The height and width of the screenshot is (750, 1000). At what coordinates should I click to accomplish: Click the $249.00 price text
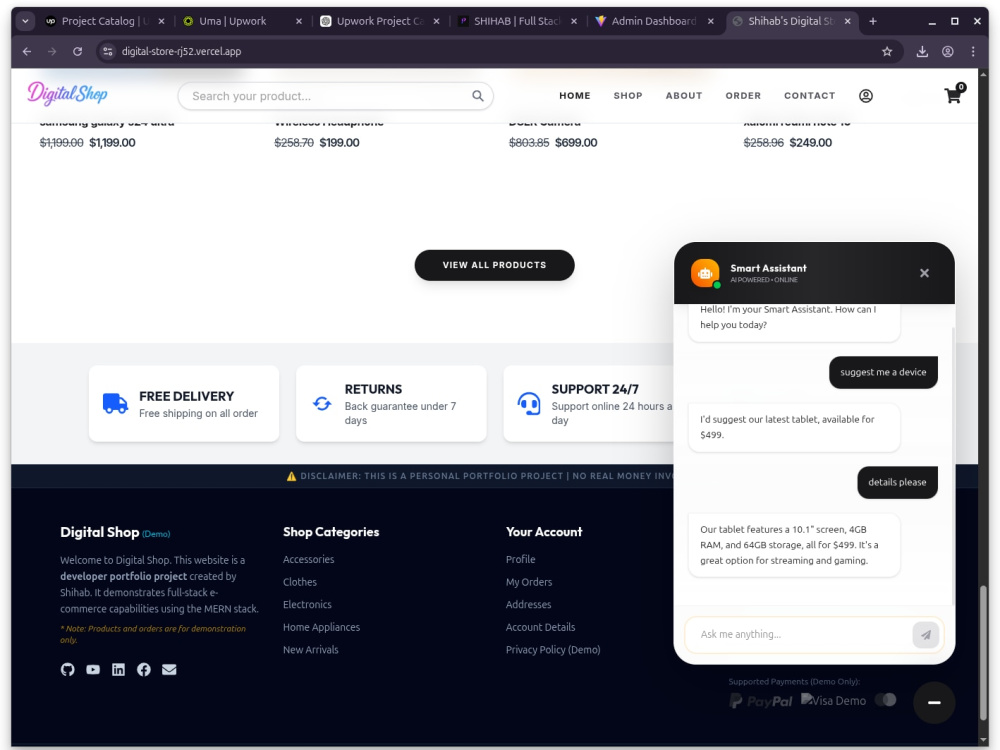point(811,143)
